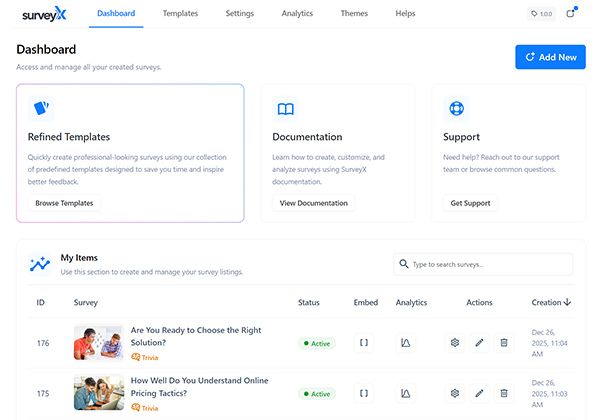Click the SurveyX logo
This screenshot has height=420, width=600.
(x=44, y=14)
